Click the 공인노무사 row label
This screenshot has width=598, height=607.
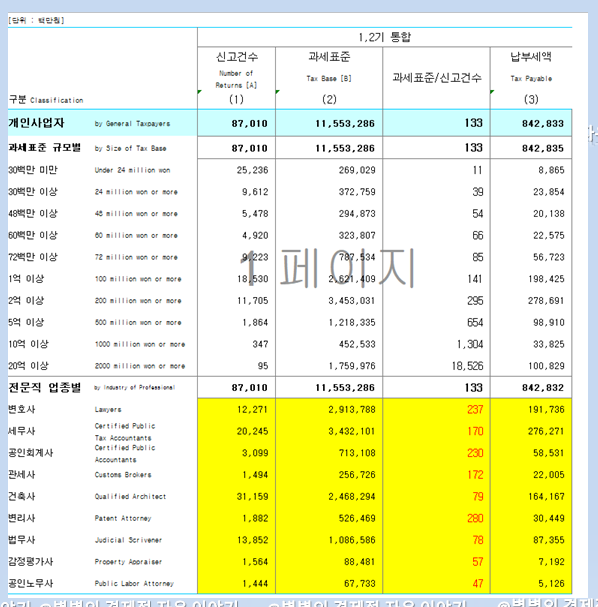point(31,583)
